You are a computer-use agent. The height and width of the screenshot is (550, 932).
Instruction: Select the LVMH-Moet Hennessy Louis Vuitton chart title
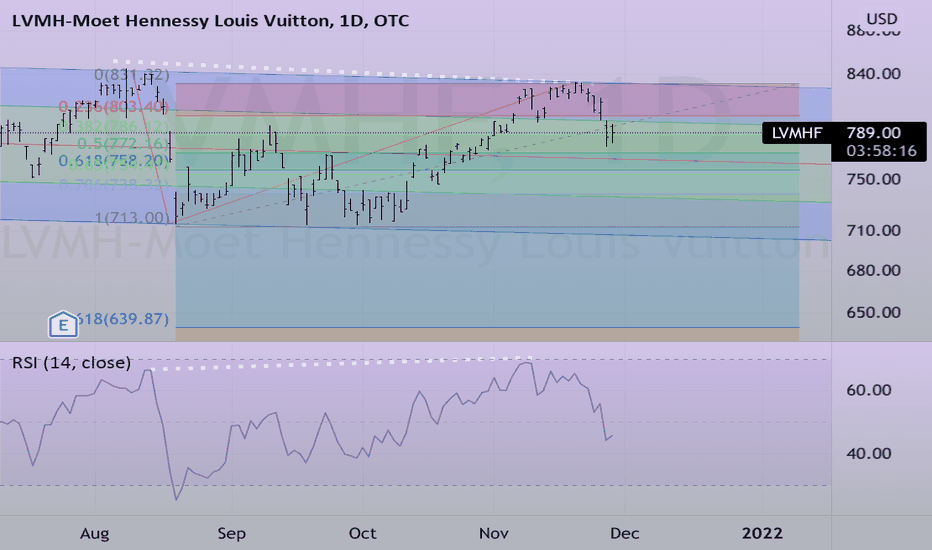click(x=210, y=21)
